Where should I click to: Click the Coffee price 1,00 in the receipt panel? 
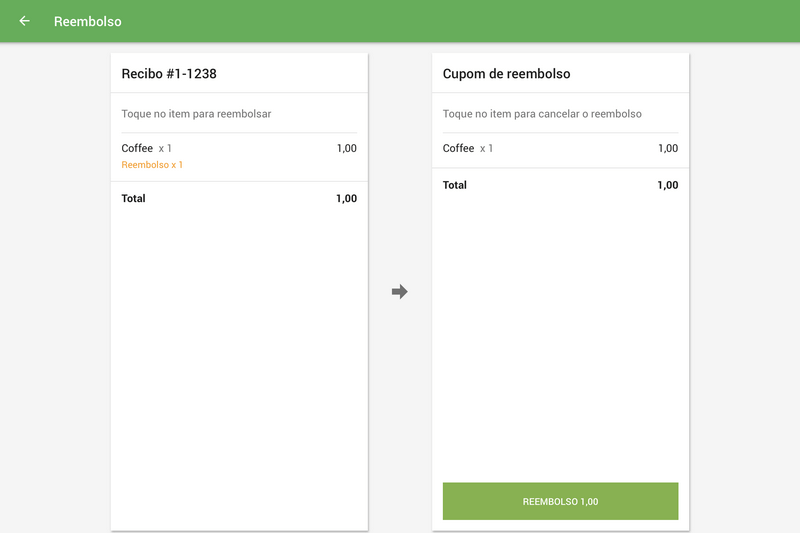(x=346, y=149)
